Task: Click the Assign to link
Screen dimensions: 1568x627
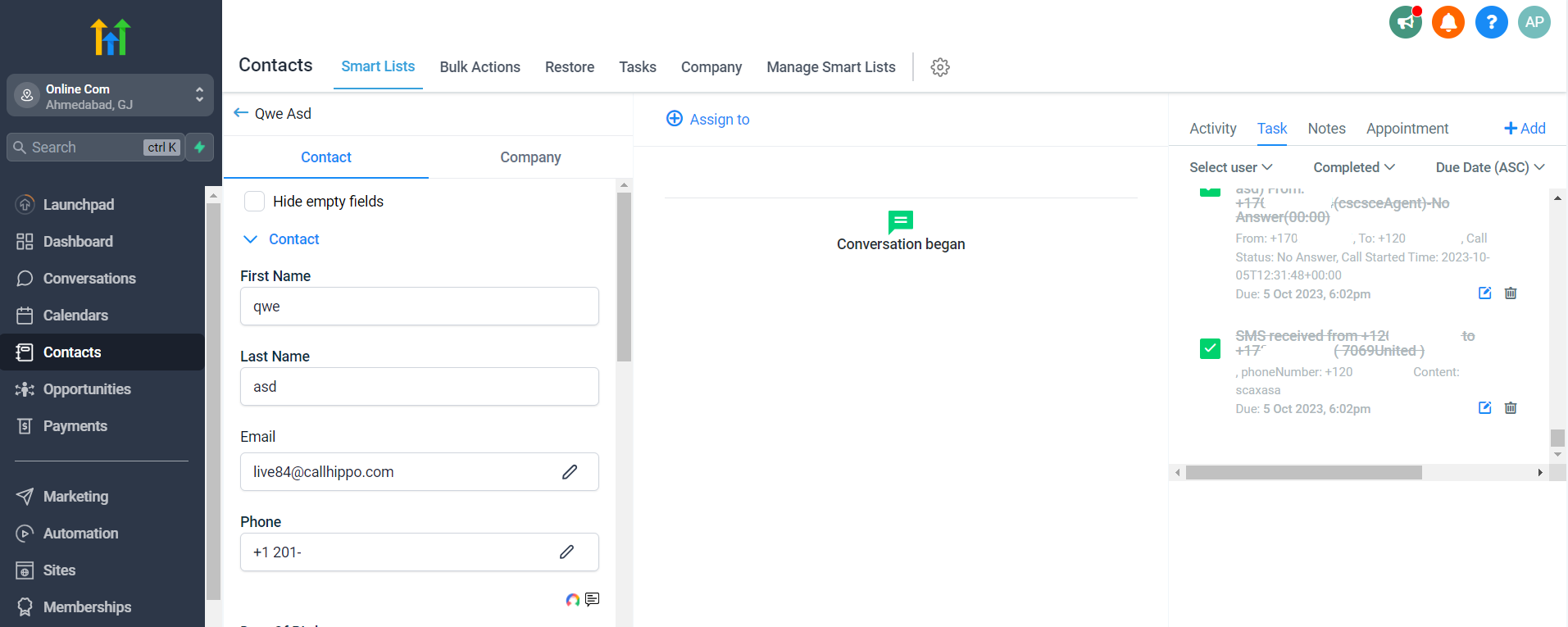Action: tap(720, 120)
